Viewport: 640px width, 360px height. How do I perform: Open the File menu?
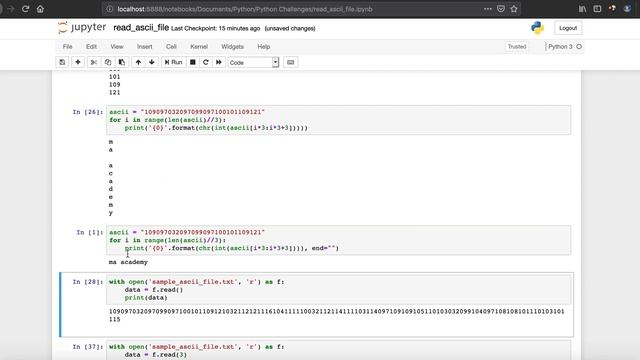[68, 47]
